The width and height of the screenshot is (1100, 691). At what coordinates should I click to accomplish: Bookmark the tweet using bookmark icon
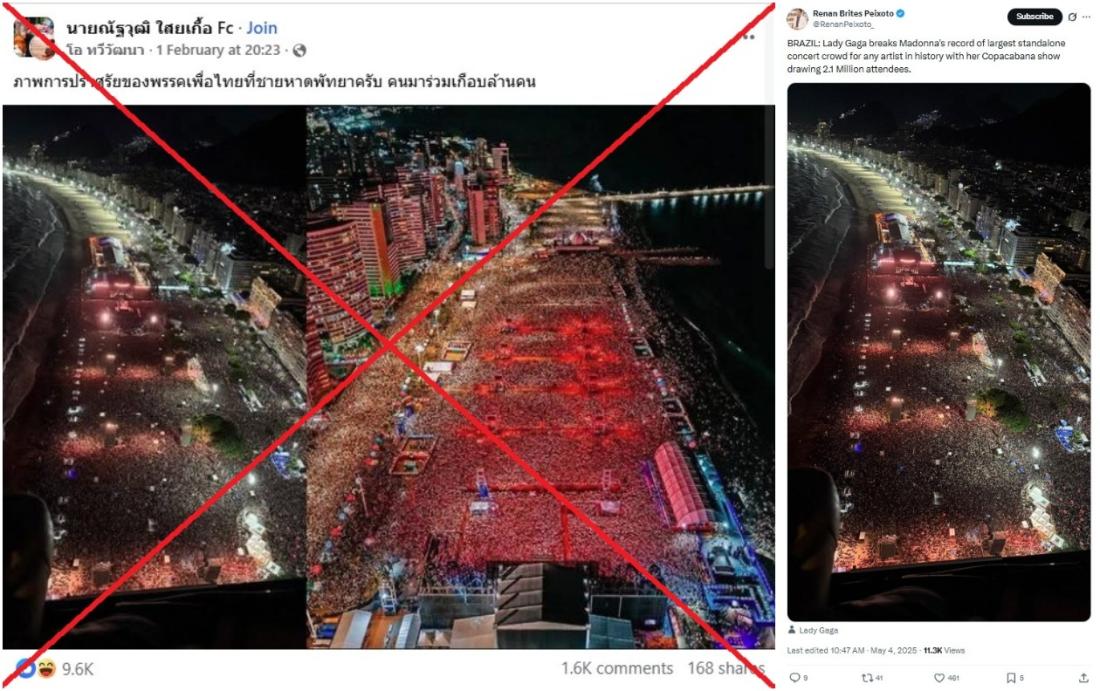(x=1011, y=678)
